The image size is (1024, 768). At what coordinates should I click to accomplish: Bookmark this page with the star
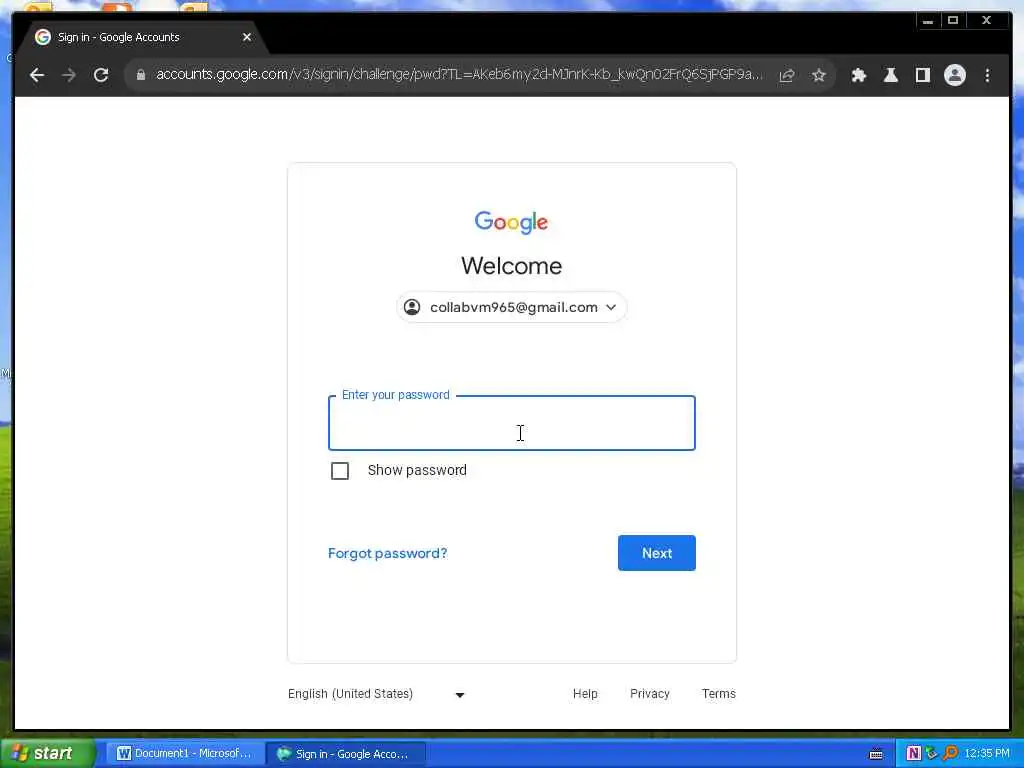click(x=818, y=75)
